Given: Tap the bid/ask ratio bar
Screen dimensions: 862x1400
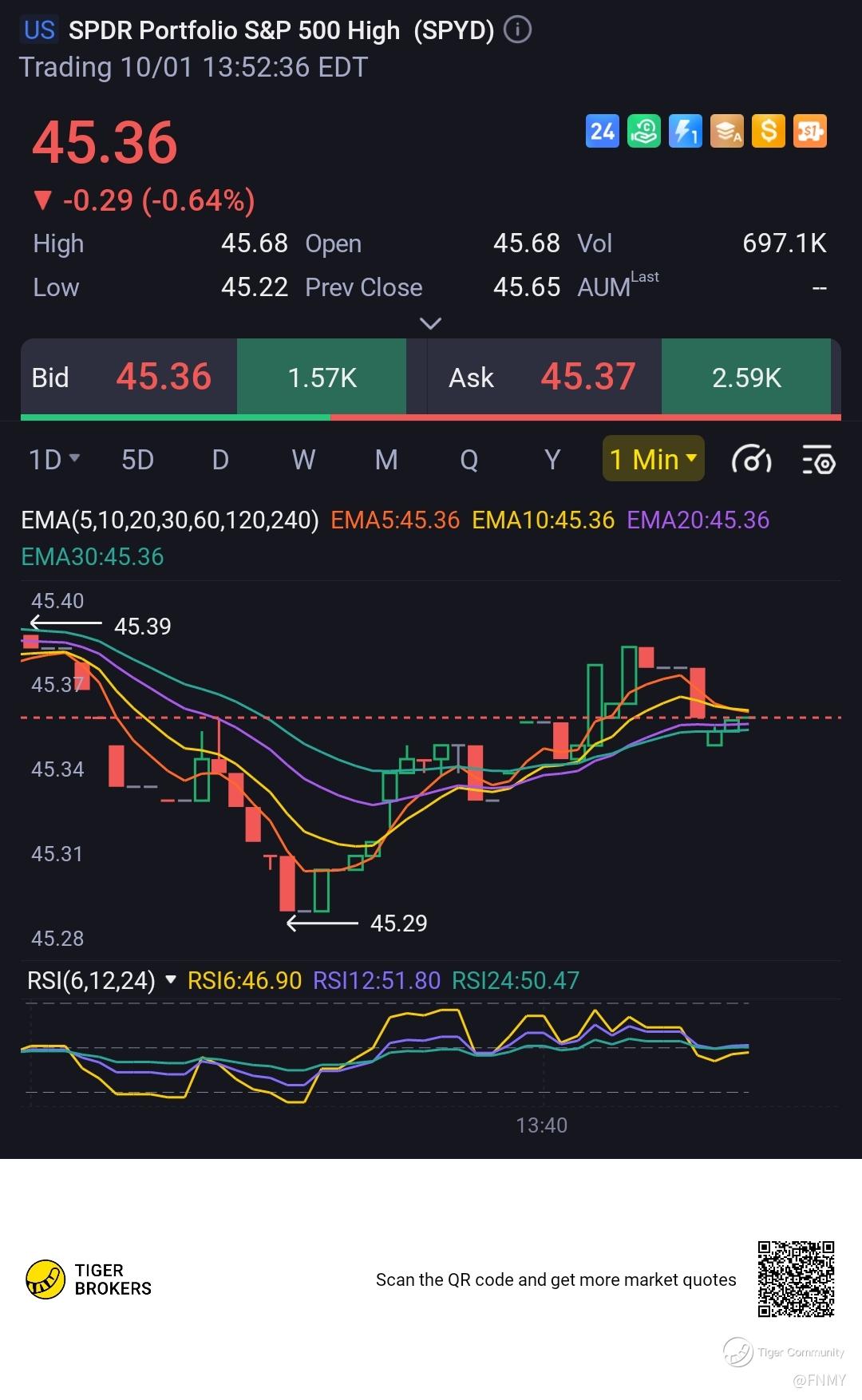Looking at the screenshot, I should (431, 417).
